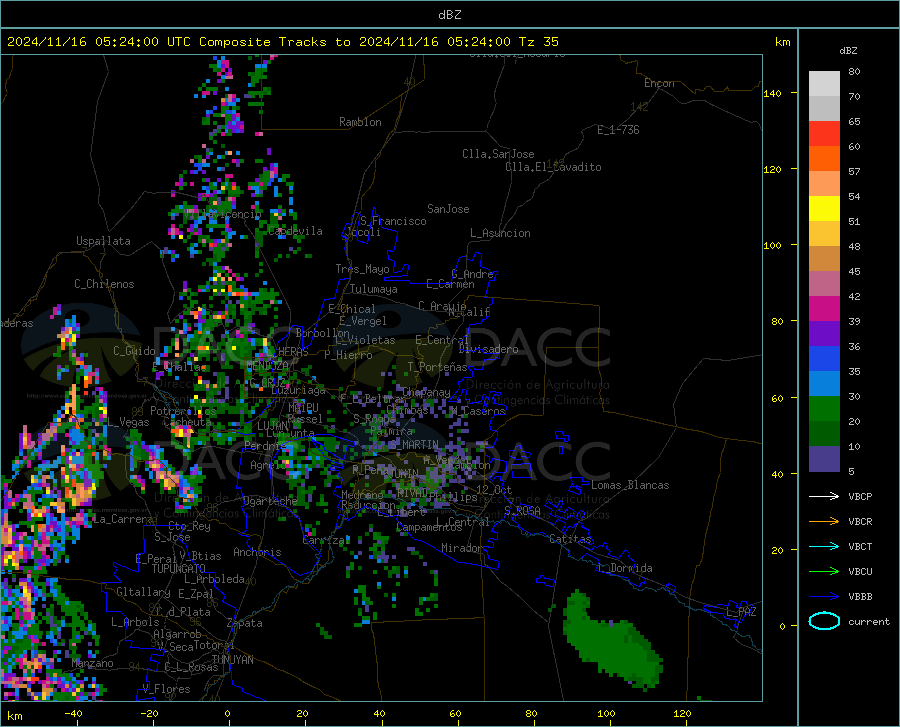Image resolution: width=900 pixels, height=727 pixels.
Task: Select the yellow 51 dBZ color swatch
Action: (x=824, y=209)
